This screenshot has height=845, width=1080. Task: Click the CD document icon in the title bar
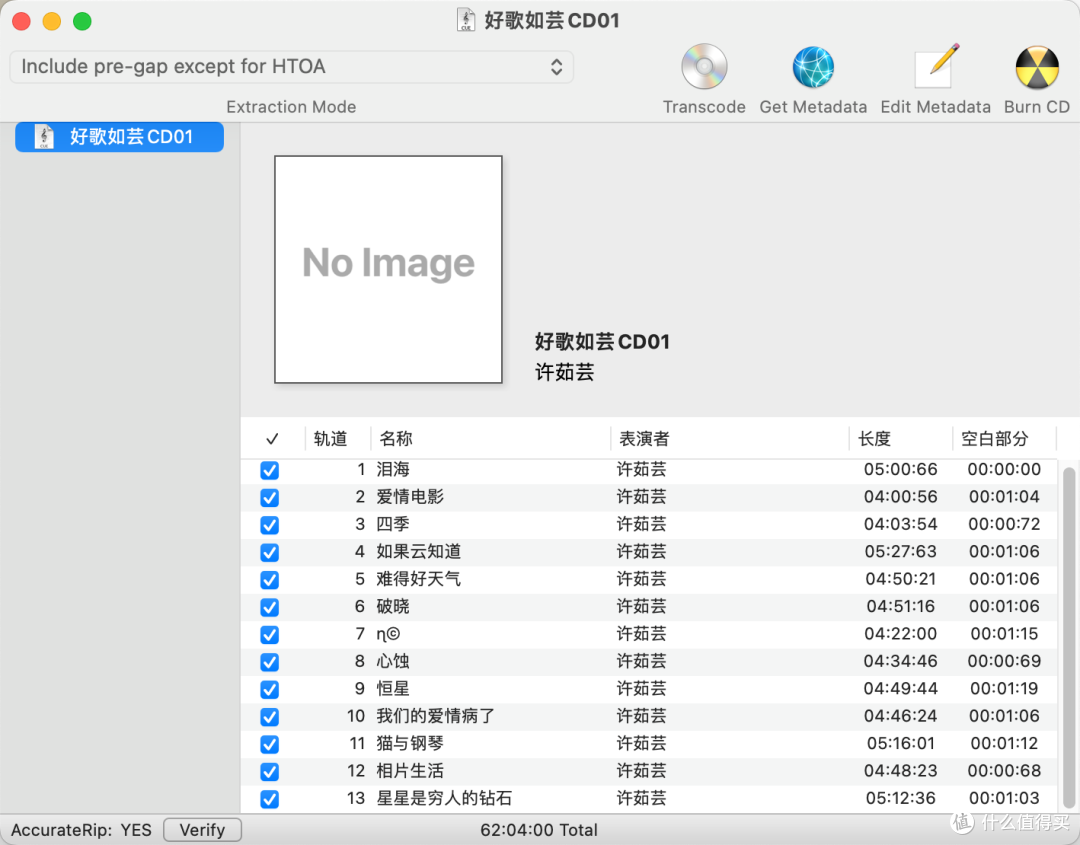466,19
